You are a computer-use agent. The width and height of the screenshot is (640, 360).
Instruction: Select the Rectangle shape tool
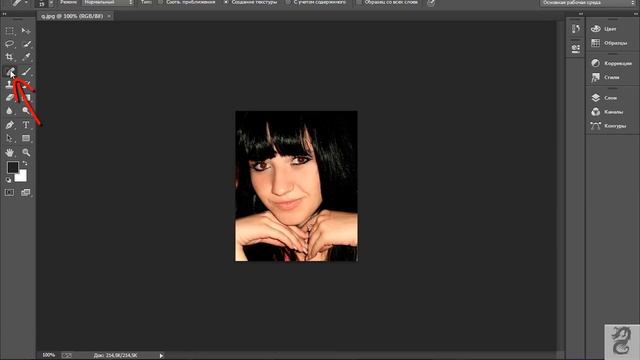click(26, 138)
